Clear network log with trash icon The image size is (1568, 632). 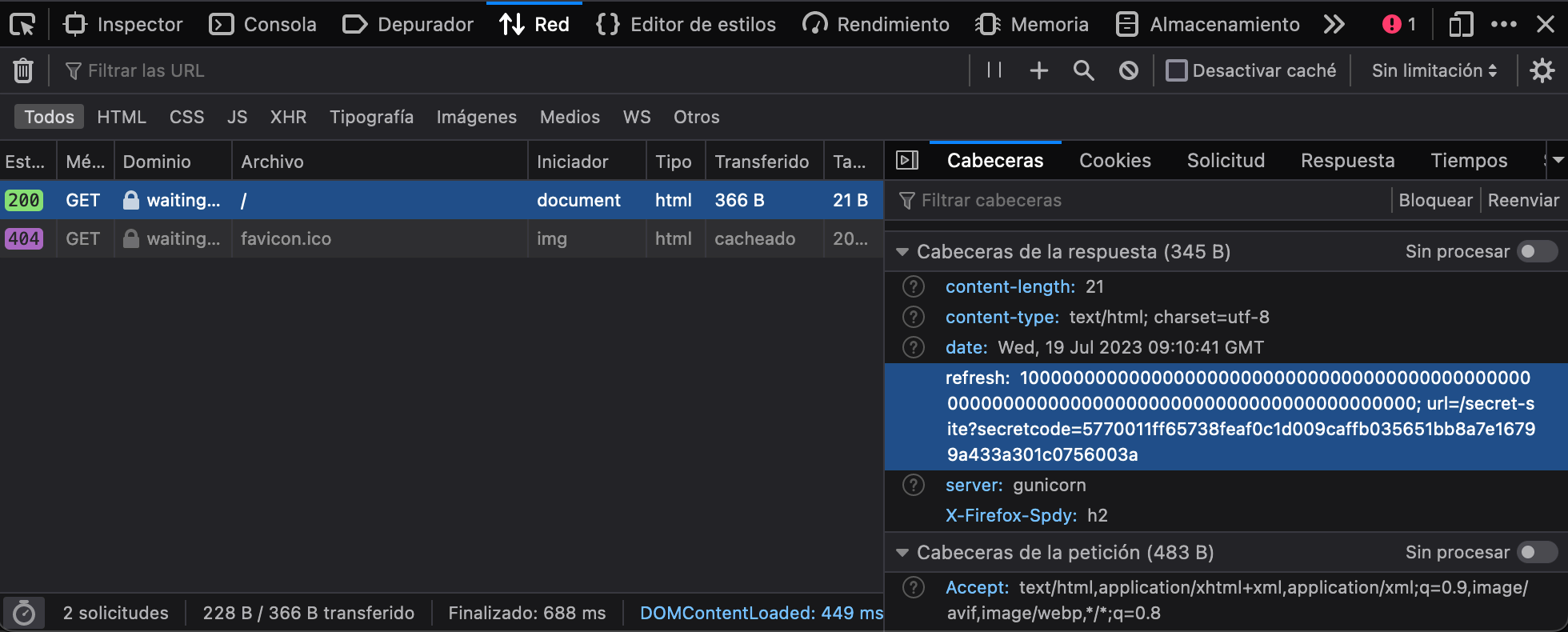click(23, 70)
